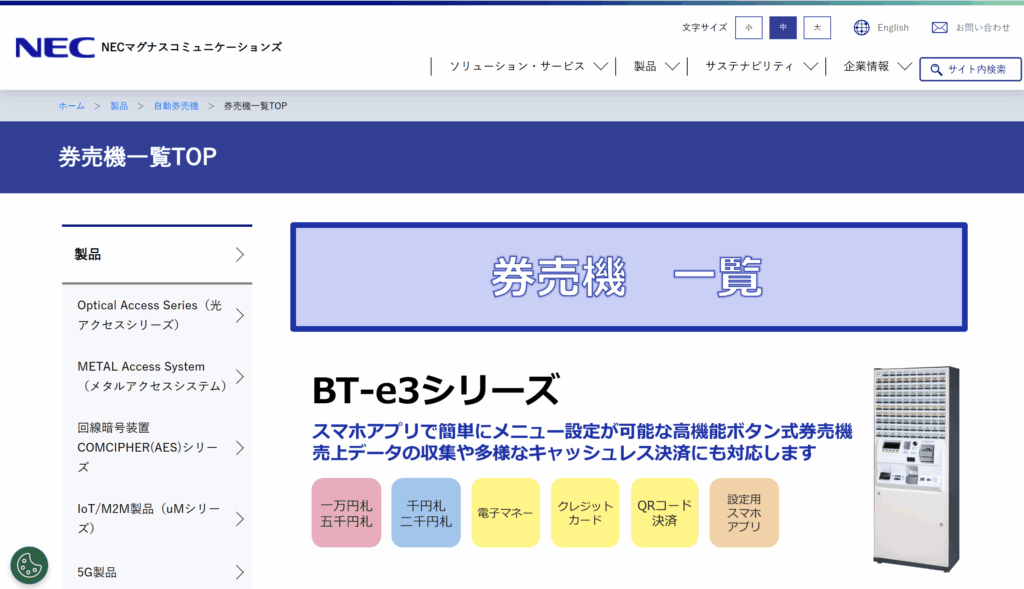
Task: Go to ホーム breadcrumb
Action: pyautogui.click(x=71, y=106)
